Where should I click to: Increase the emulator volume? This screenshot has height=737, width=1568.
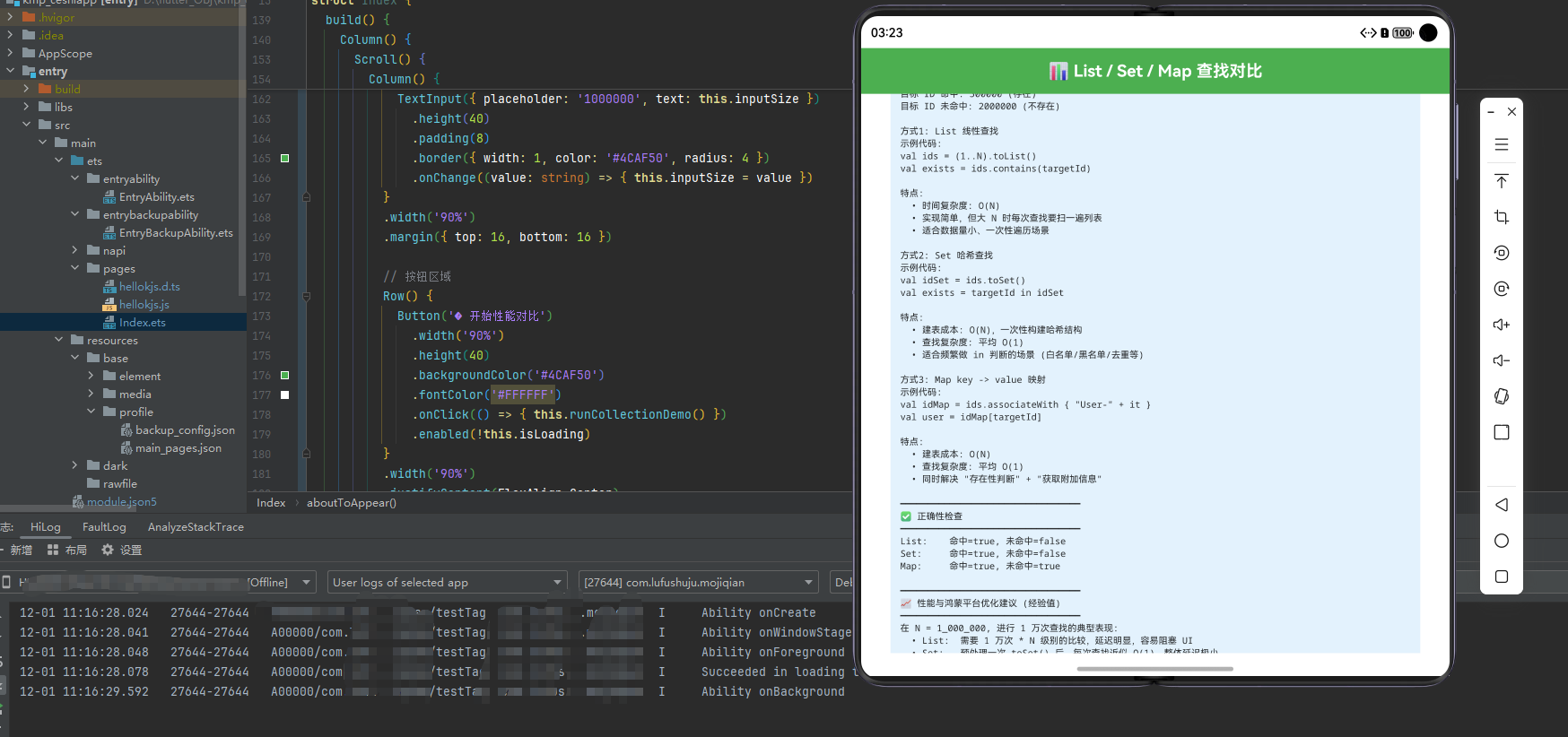click(1502, 325)
